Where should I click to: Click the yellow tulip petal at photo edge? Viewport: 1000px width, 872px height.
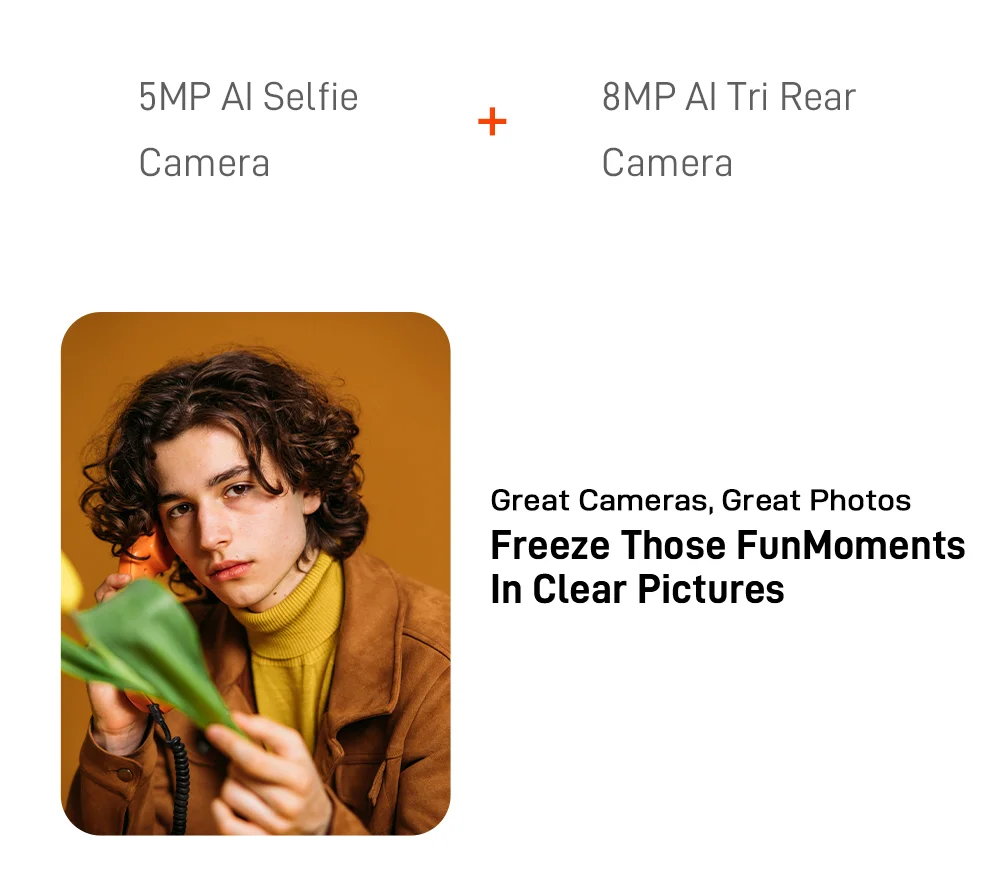pyautogui.click(x=70, y=582)
